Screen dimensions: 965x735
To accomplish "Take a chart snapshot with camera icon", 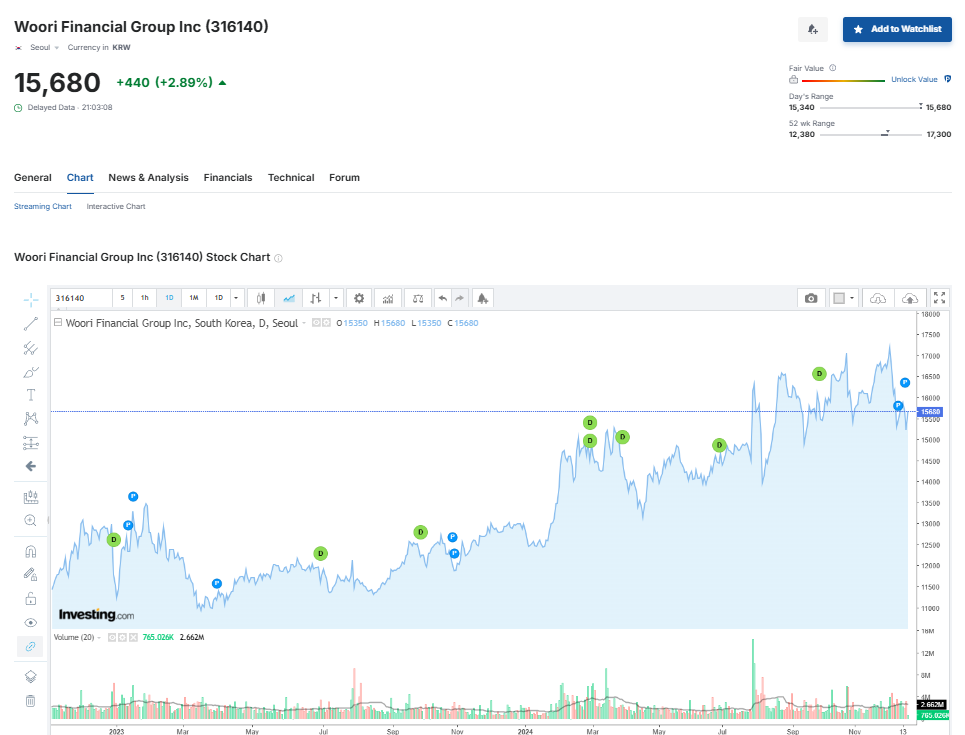I will [811, 299].
